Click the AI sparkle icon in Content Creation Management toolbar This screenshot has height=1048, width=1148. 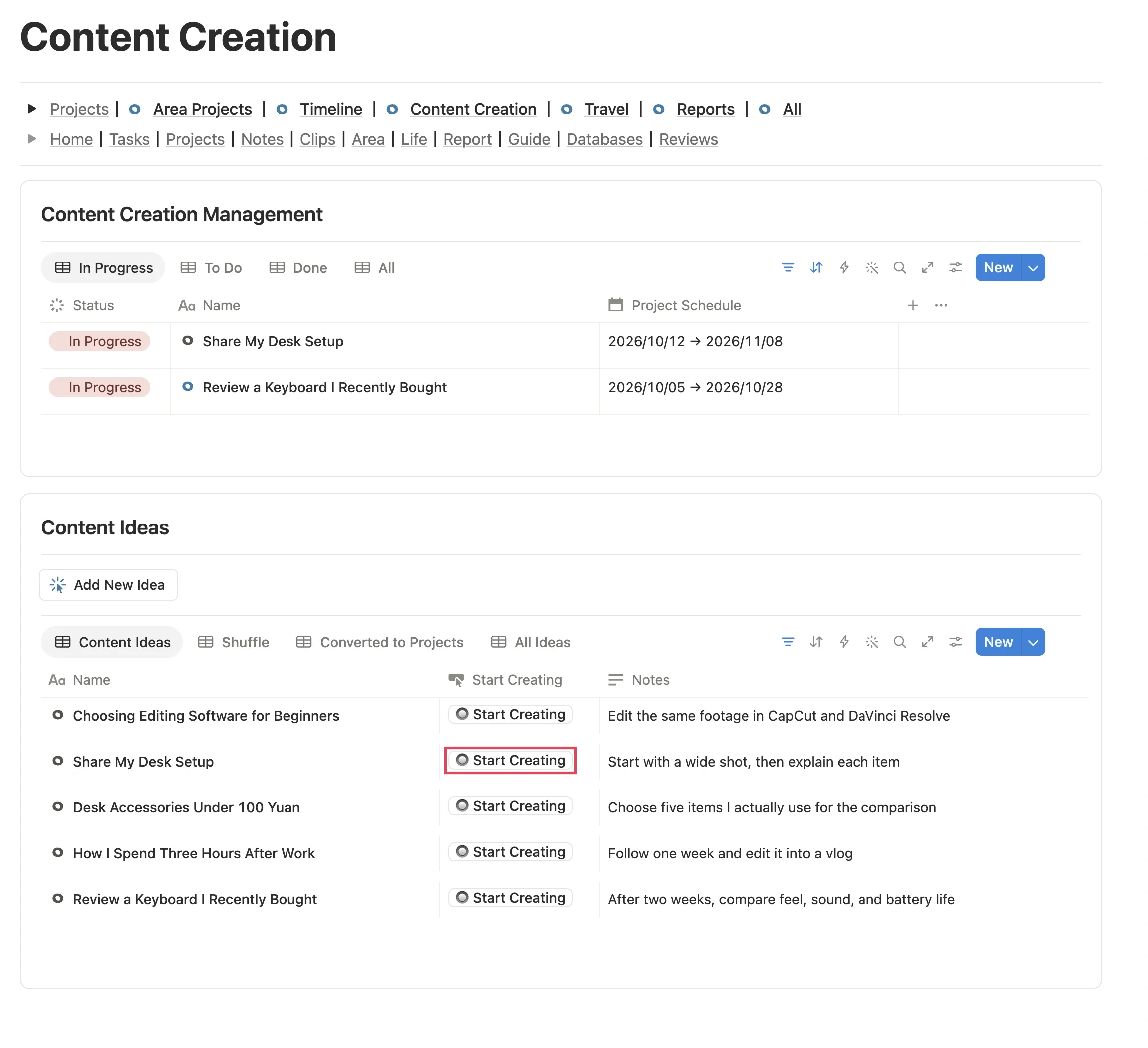point(871,267)
